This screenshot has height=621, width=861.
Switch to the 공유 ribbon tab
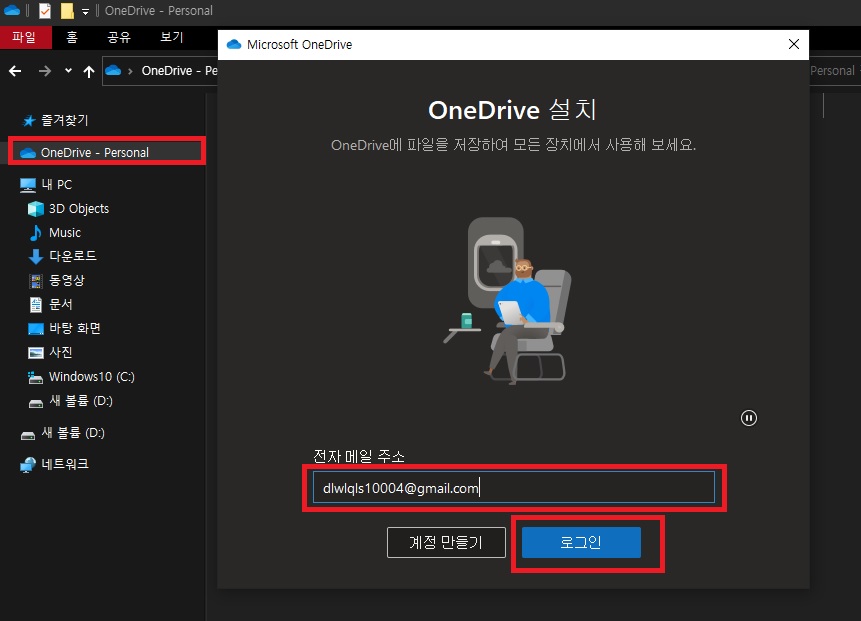[119, 37]
